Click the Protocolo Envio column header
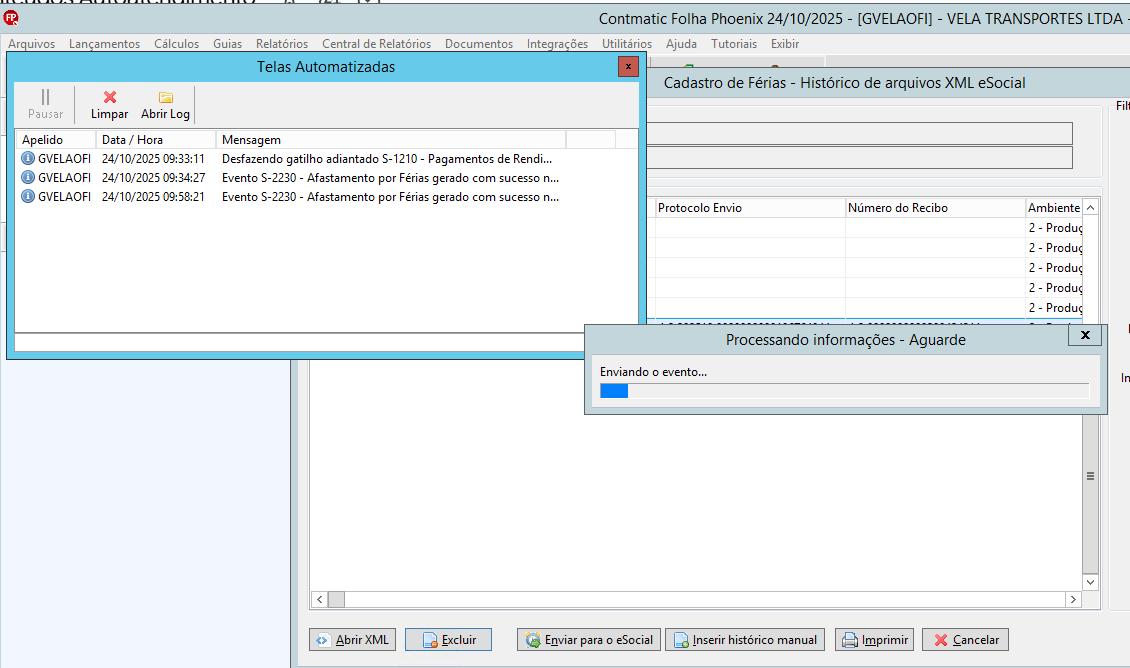Image resolution: width=1130 pixels, height=668 pixels. (x=749, y=208)
